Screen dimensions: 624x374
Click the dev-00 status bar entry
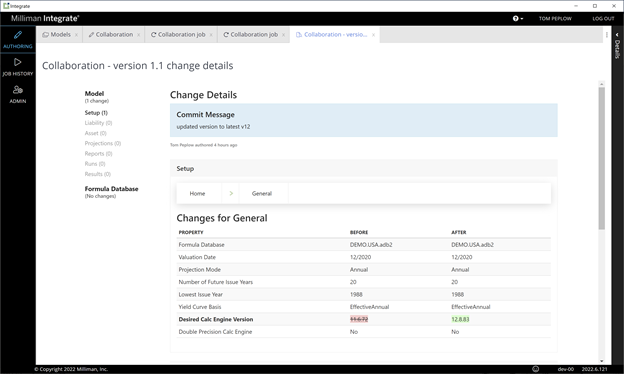[566, 369]
